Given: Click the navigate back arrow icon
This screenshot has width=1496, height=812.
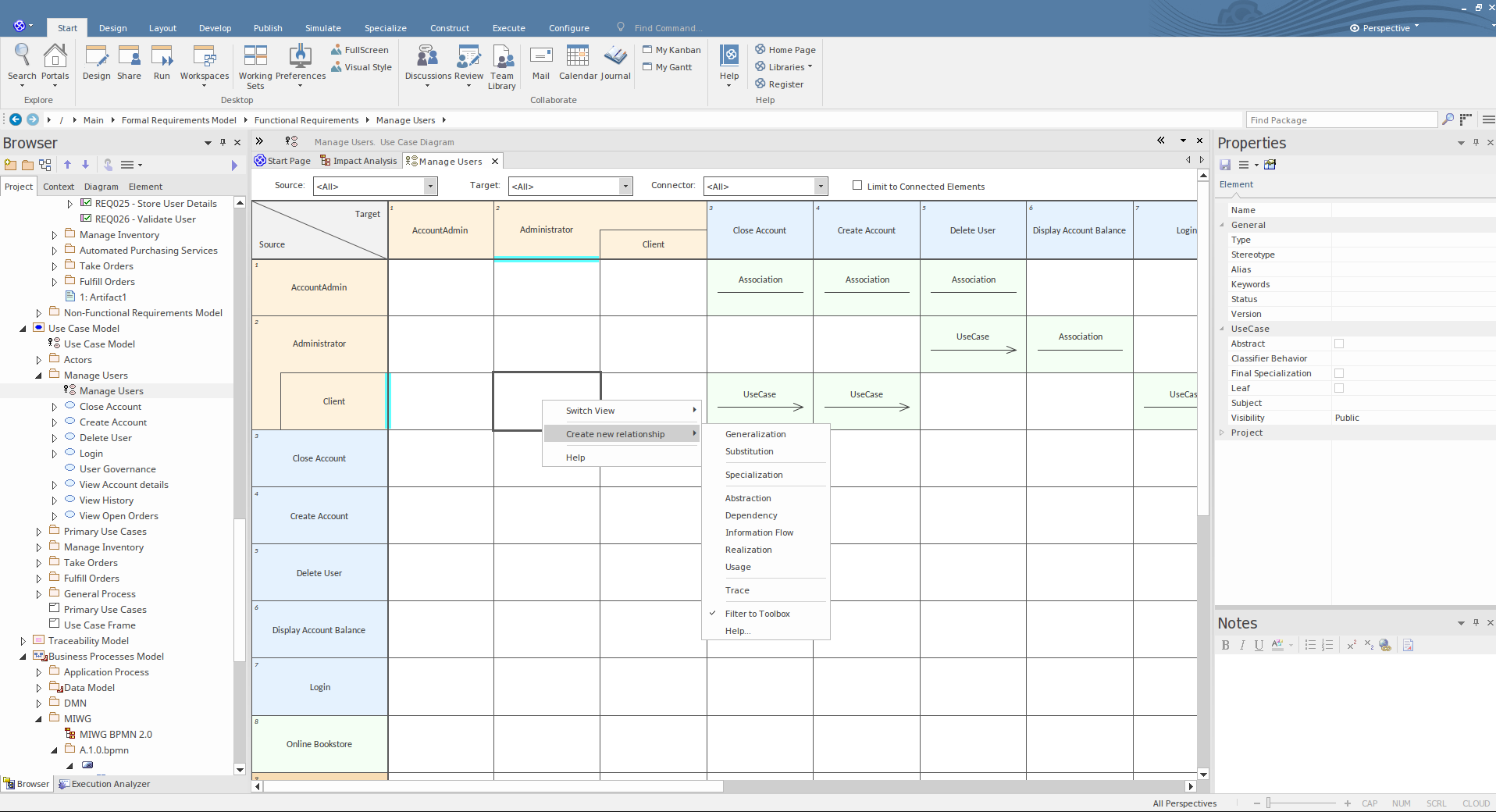Looking at the screenshot, I should point(16,119).
